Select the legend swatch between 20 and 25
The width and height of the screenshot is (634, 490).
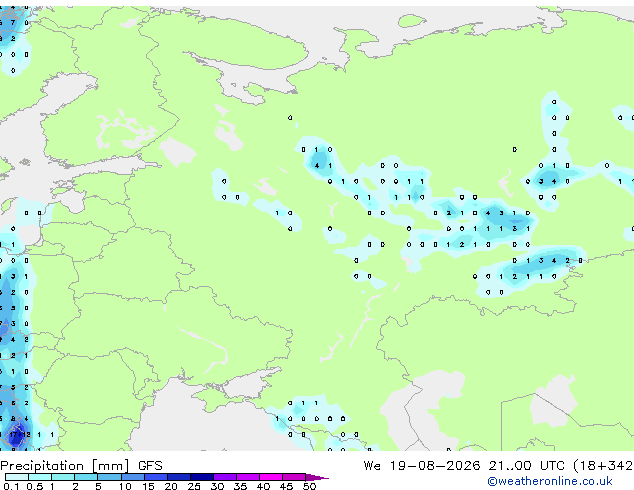coord(179,477)
